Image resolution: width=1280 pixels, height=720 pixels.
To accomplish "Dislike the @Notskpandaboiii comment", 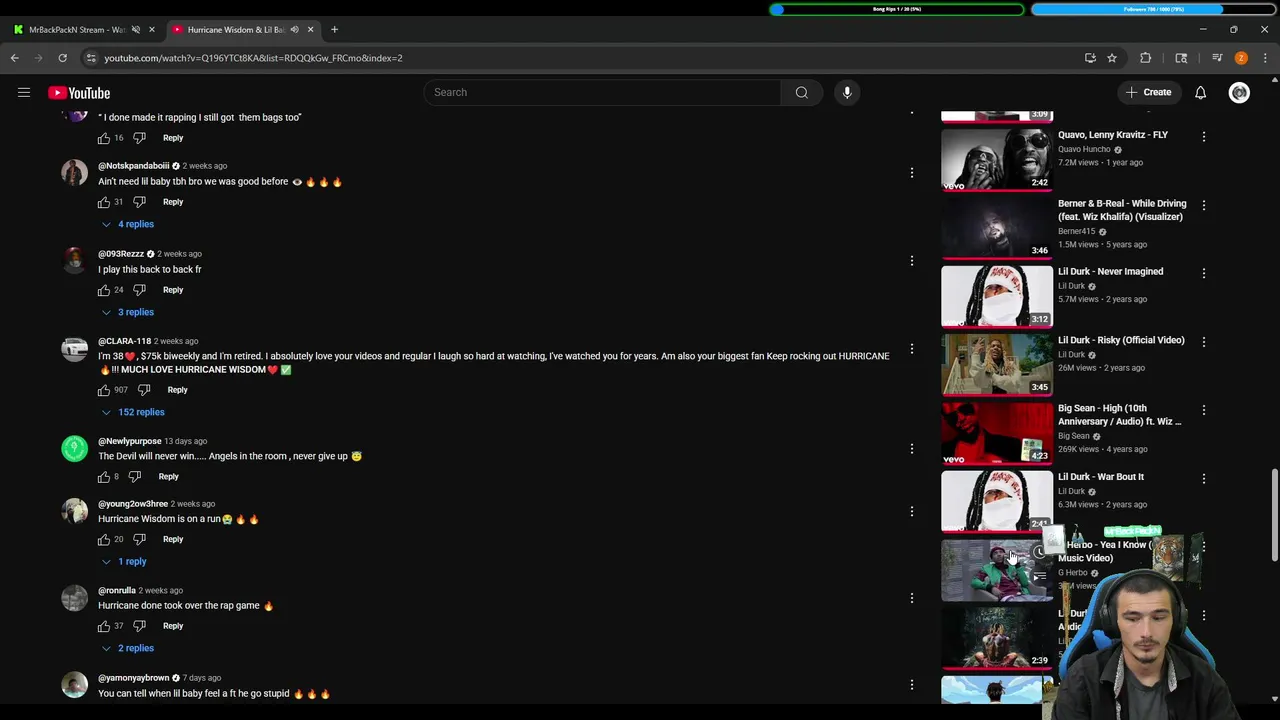I will (140, 202).
